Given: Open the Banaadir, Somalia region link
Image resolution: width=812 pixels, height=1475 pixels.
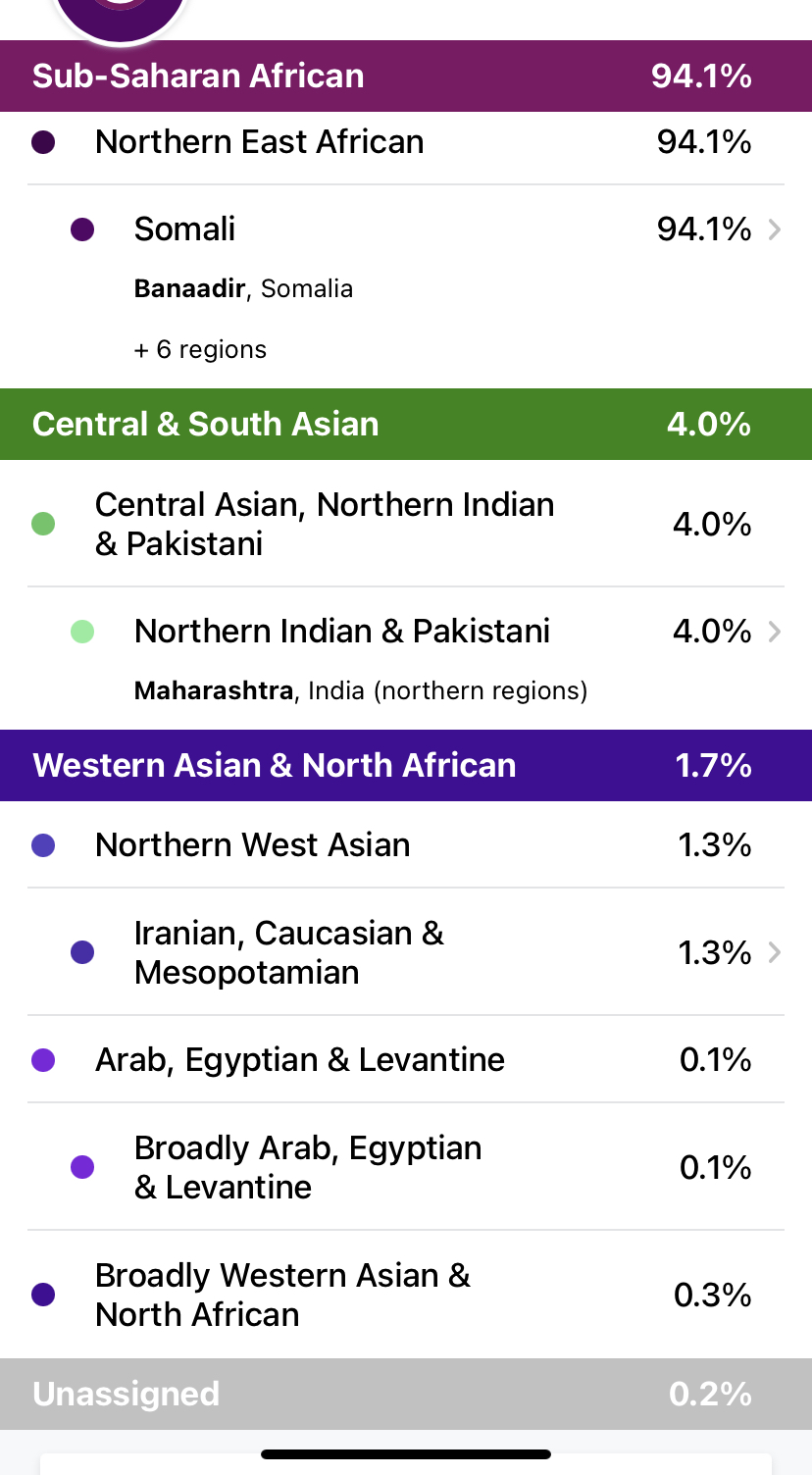Looking at the screenshot, I should click(243, 289).
